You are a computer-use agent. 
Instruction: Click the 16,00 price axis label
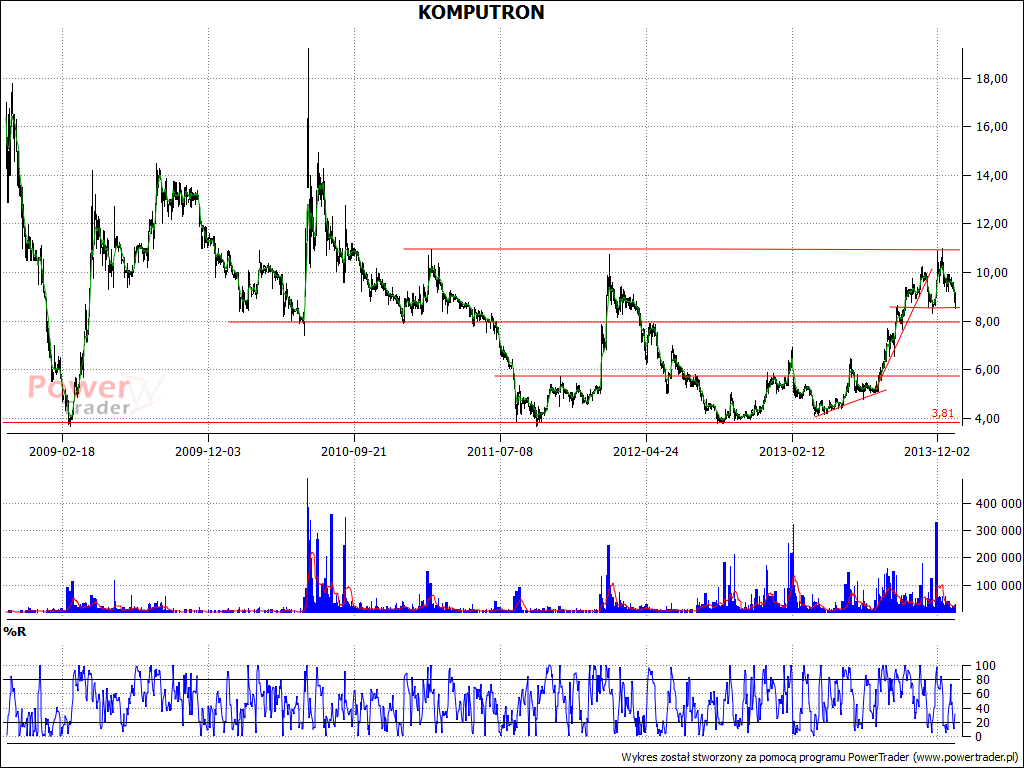pyautogui.click(x=993, y=127)
